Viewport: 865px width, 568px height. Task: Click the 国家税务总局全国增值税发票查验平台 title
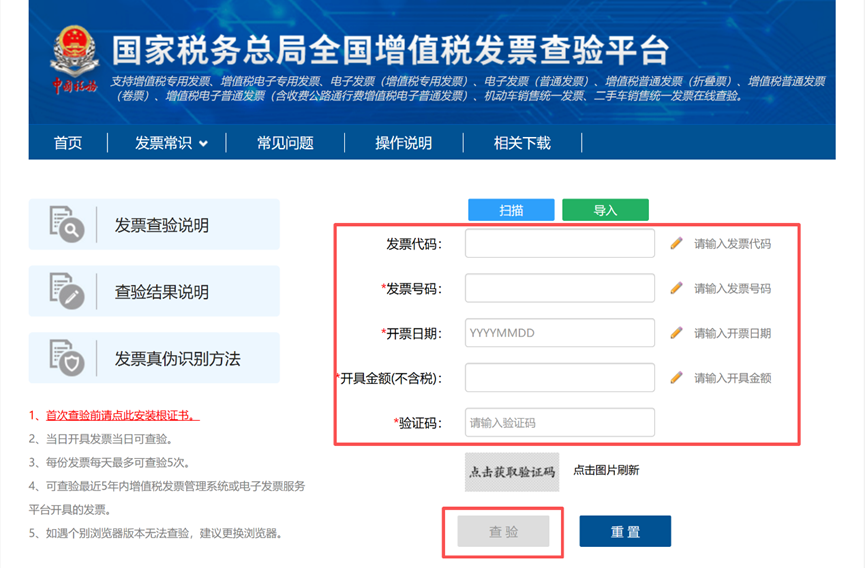click(390, 50)
